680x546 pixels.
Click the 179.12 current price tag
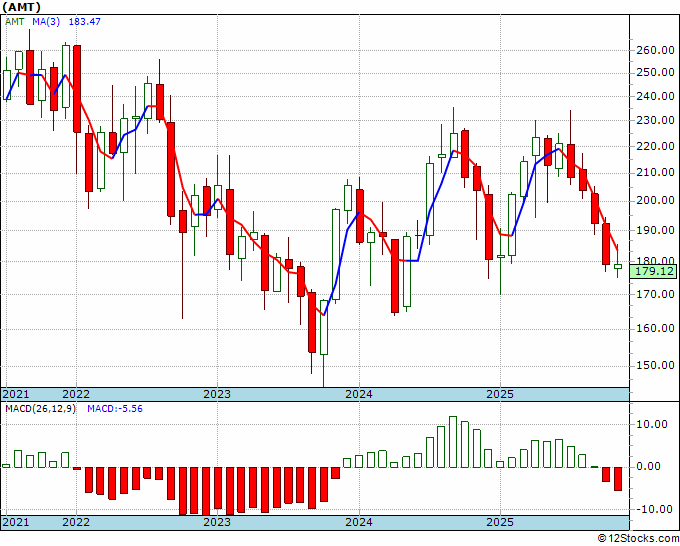(653, 272)
